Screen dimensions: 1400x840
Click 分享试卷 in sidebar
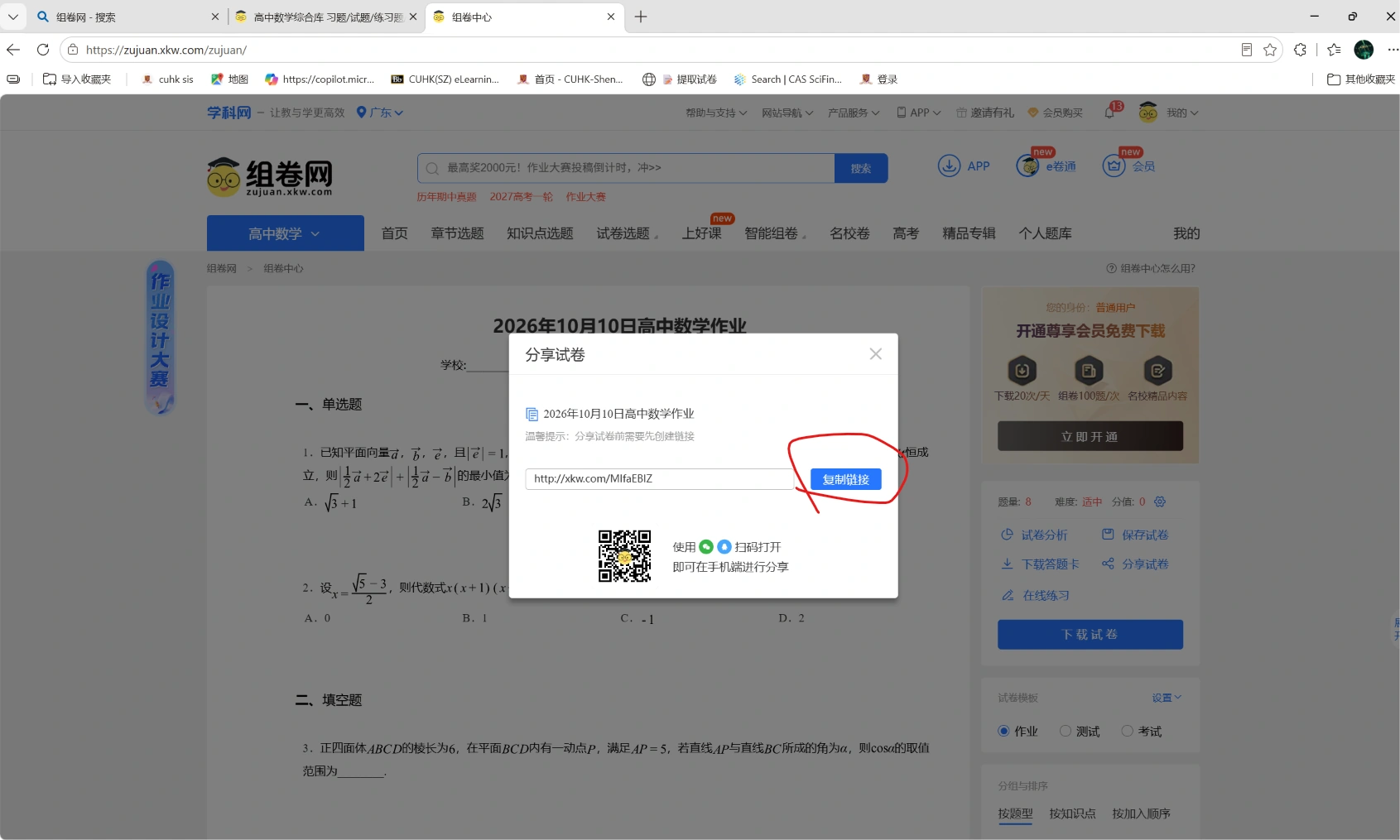(1135, 564)
